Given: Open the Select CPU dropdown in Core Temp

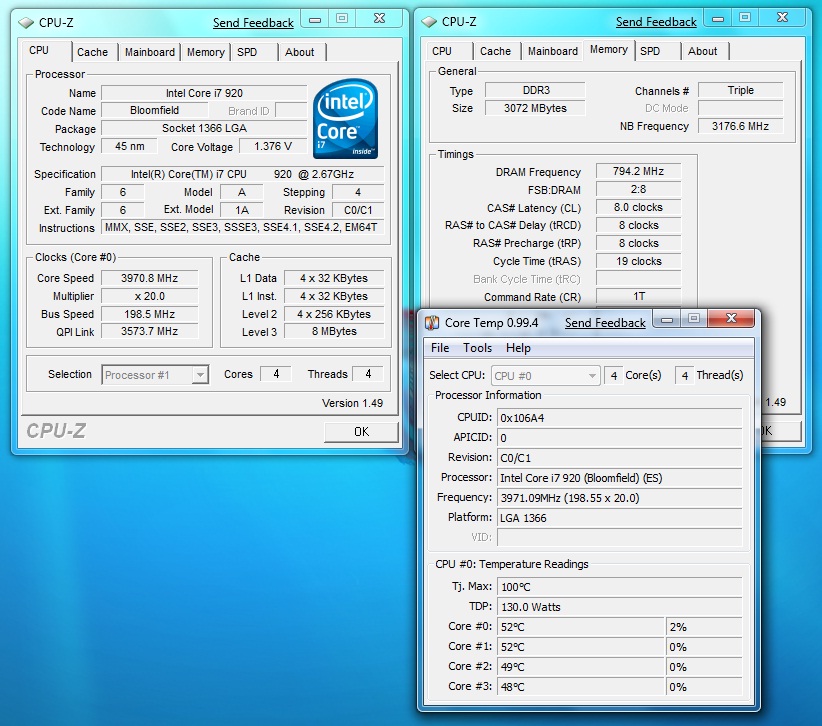Looking at the screenshot, I should 545,375.
